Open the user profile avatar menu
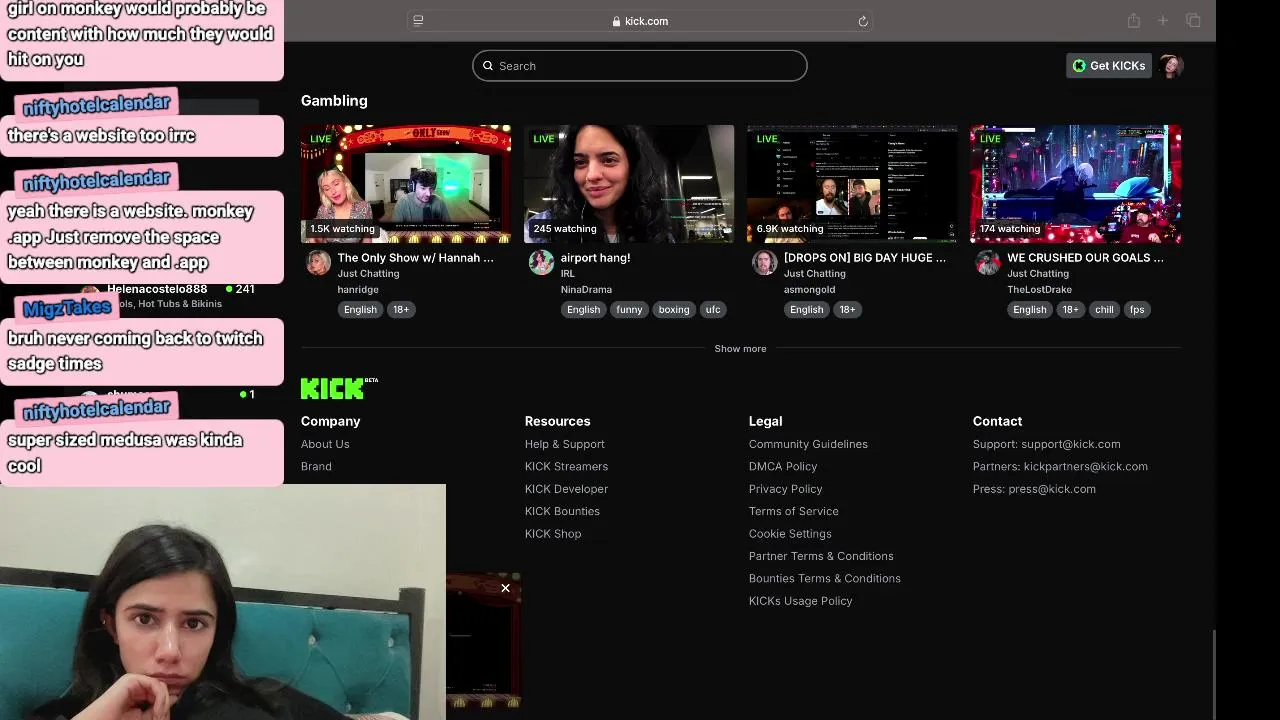 tap(1171, 66)
